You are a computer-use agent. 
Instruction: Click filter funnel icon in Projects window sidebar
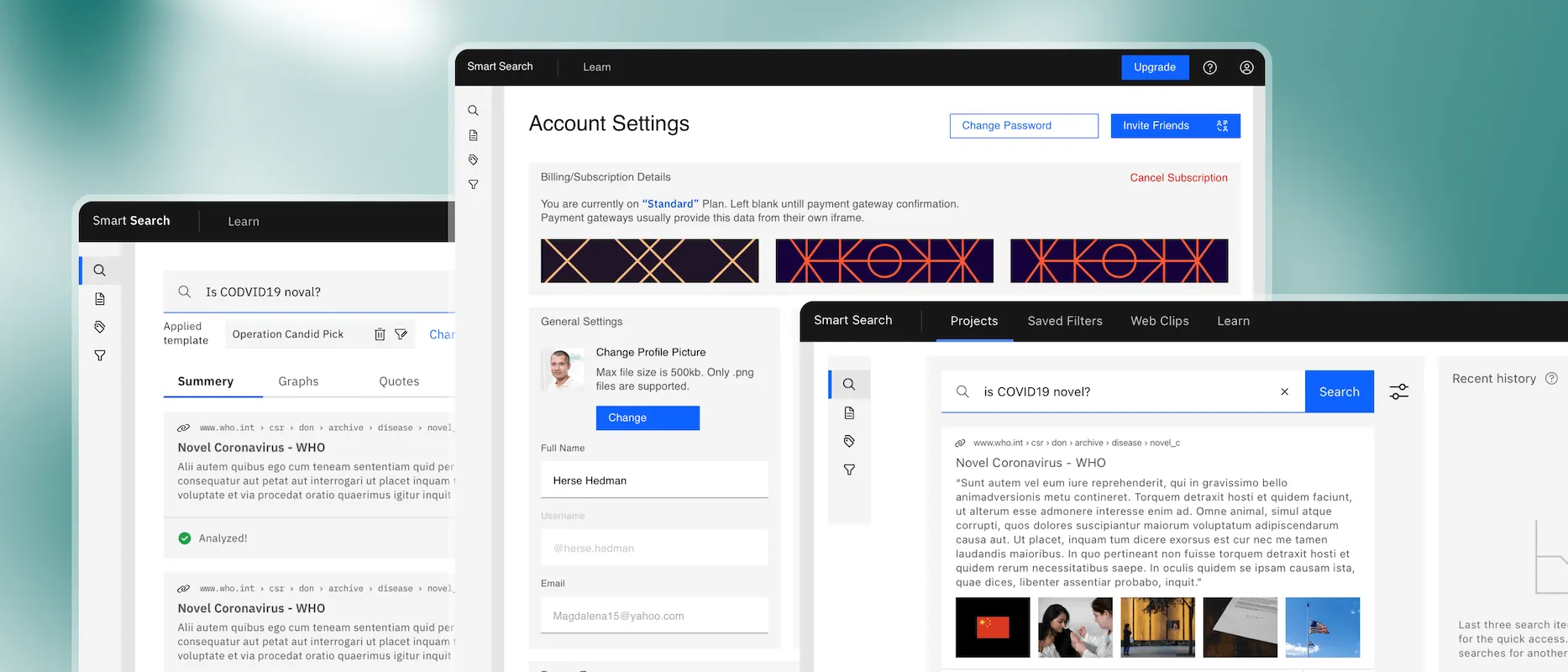click(x=849, y=470)
